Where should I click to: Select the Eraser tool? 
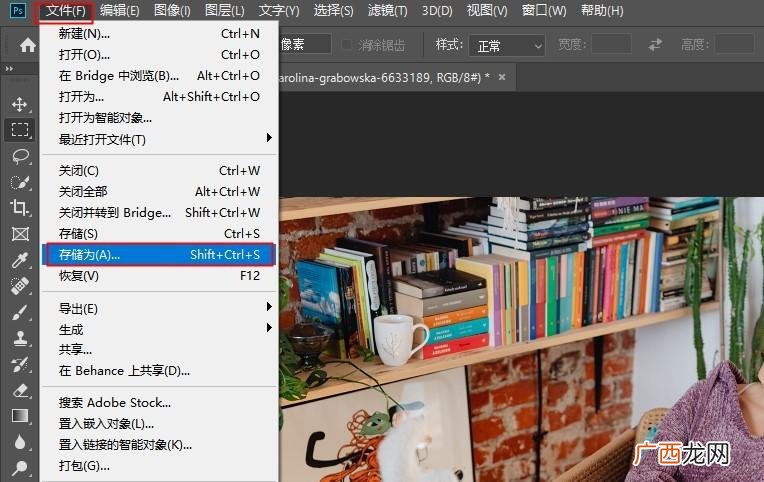20,390
